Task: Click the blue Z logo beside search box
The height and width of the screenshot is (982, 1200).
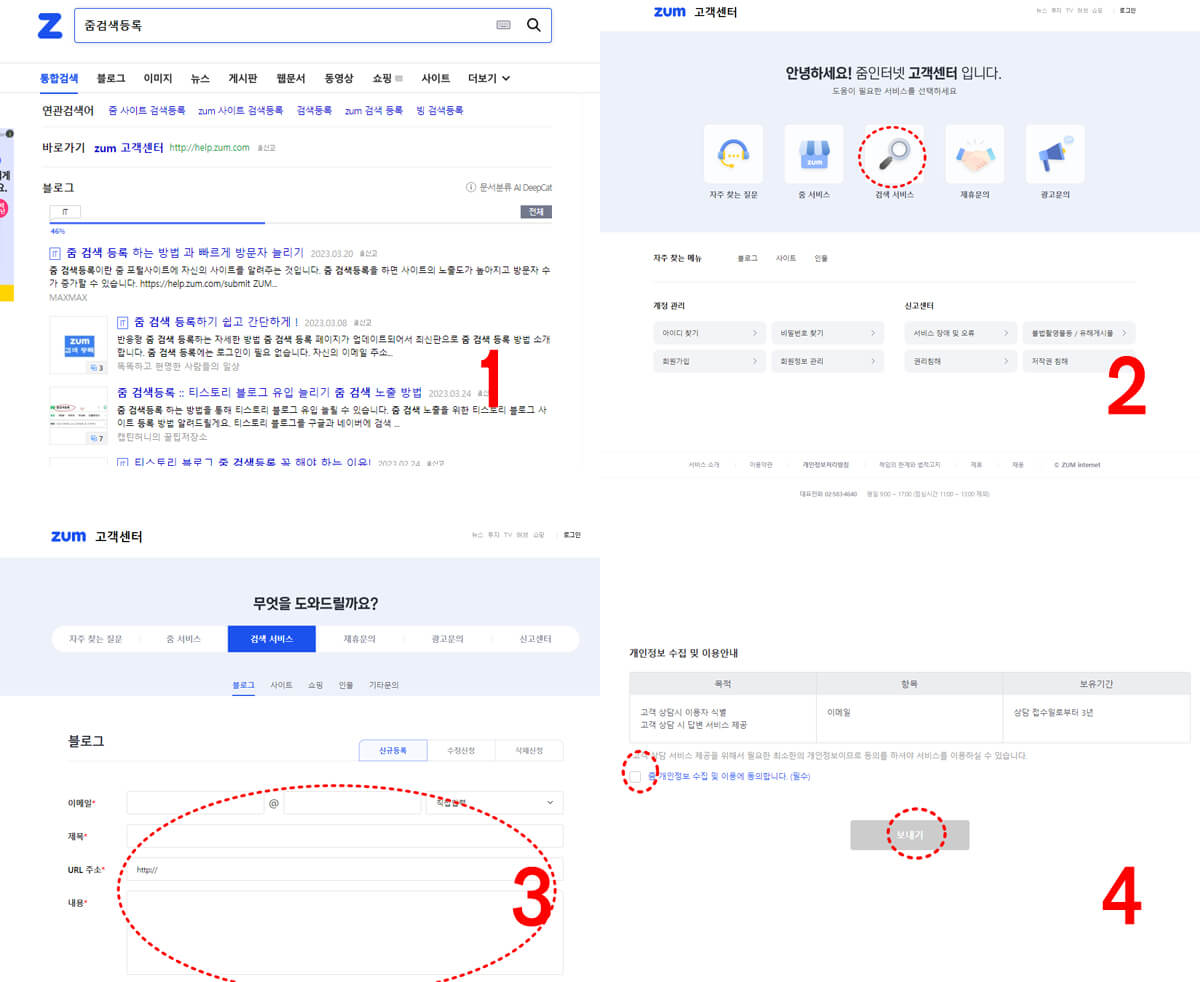Action: 49,26
